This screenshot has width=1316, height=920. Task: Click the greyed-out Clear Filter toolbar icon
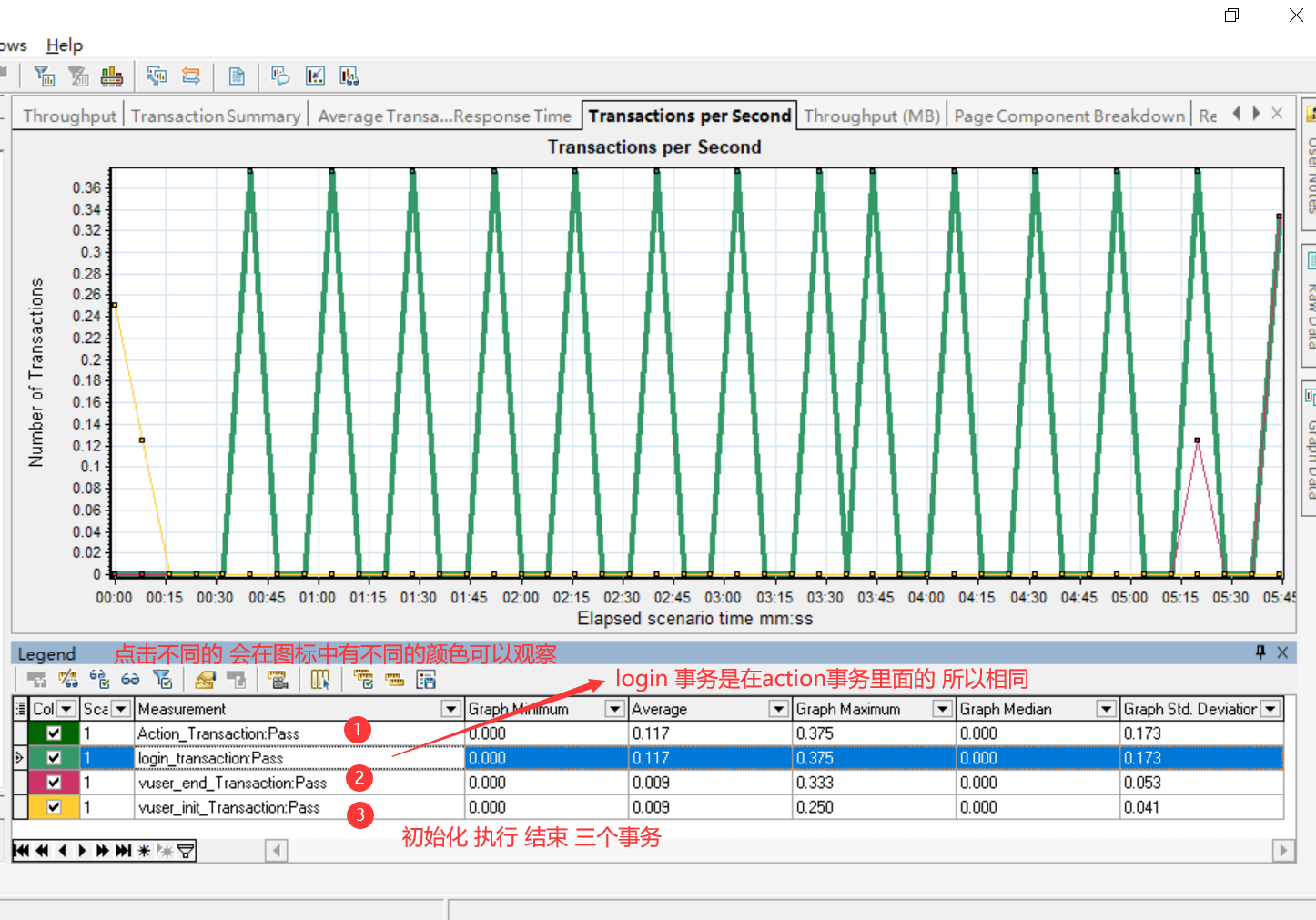(78, 76)
